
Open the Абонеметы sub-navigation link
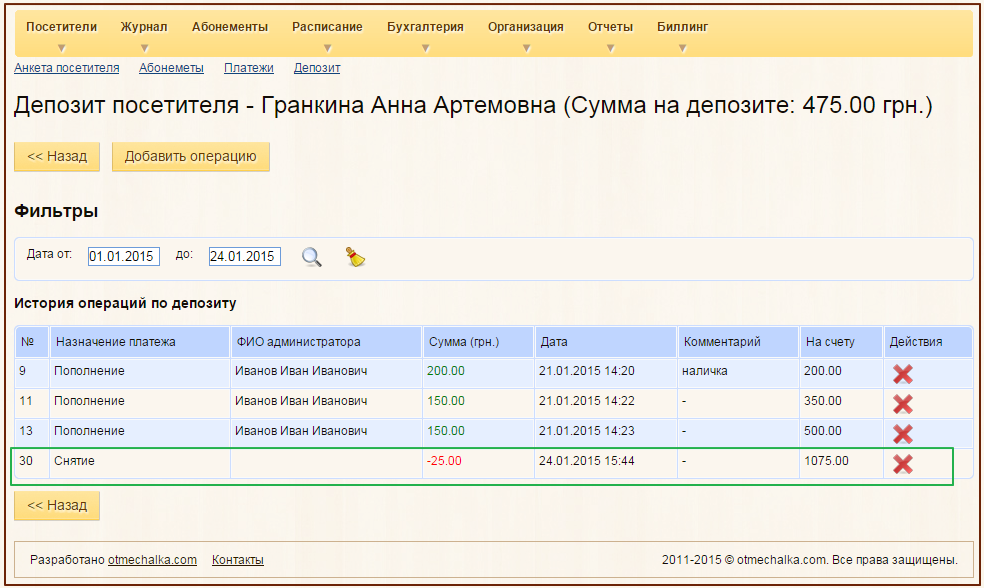[171, 68]
